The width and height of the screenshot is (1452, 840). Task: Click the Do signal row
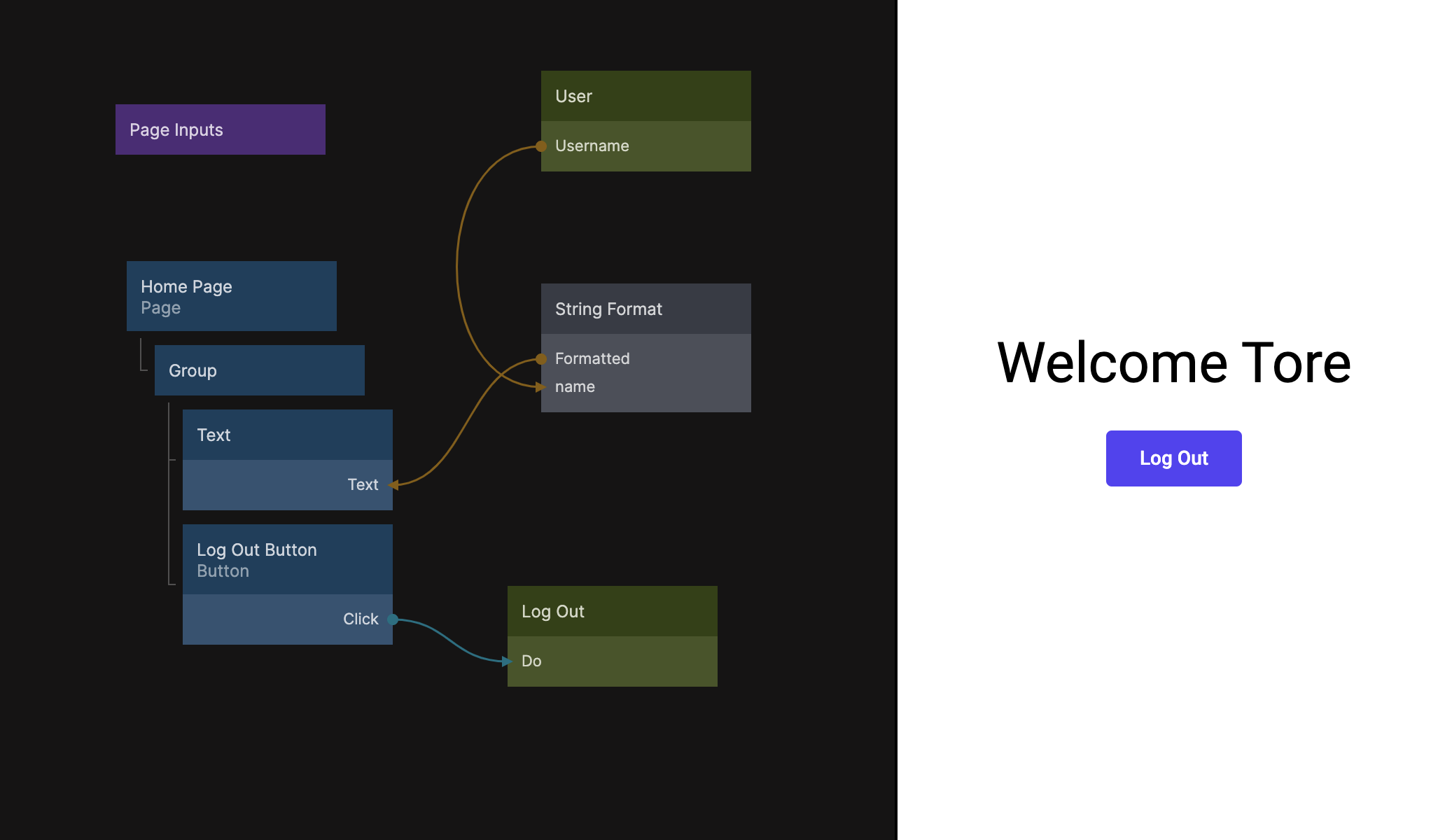click(x=612, y=661)
